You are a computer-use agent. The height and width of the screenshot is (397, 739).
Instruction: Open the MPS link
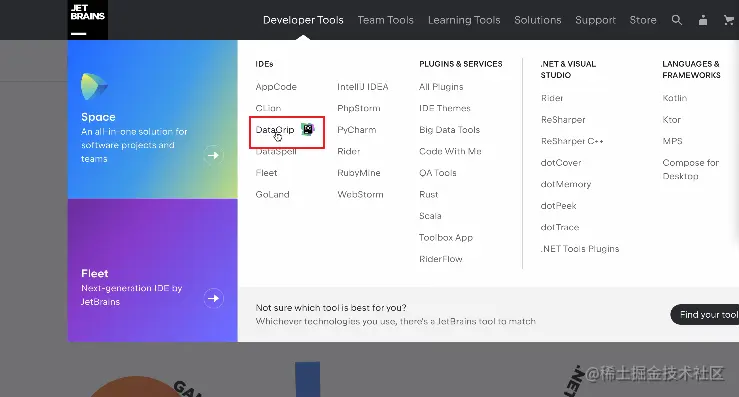click(x=673, y=141)
